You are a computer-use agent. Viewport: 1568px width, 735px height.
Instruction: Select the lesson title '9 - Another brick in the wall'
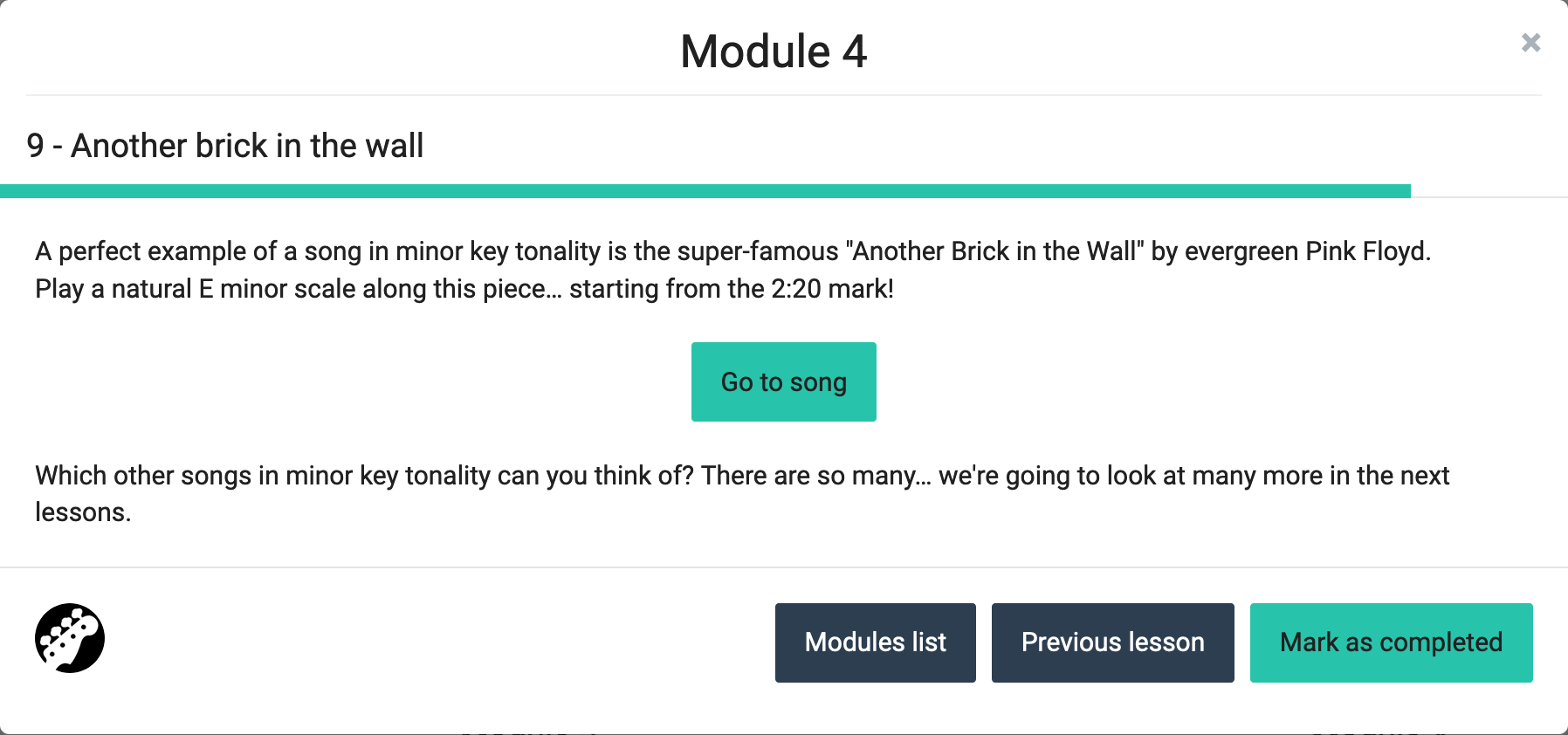click(x=225, y=146)
